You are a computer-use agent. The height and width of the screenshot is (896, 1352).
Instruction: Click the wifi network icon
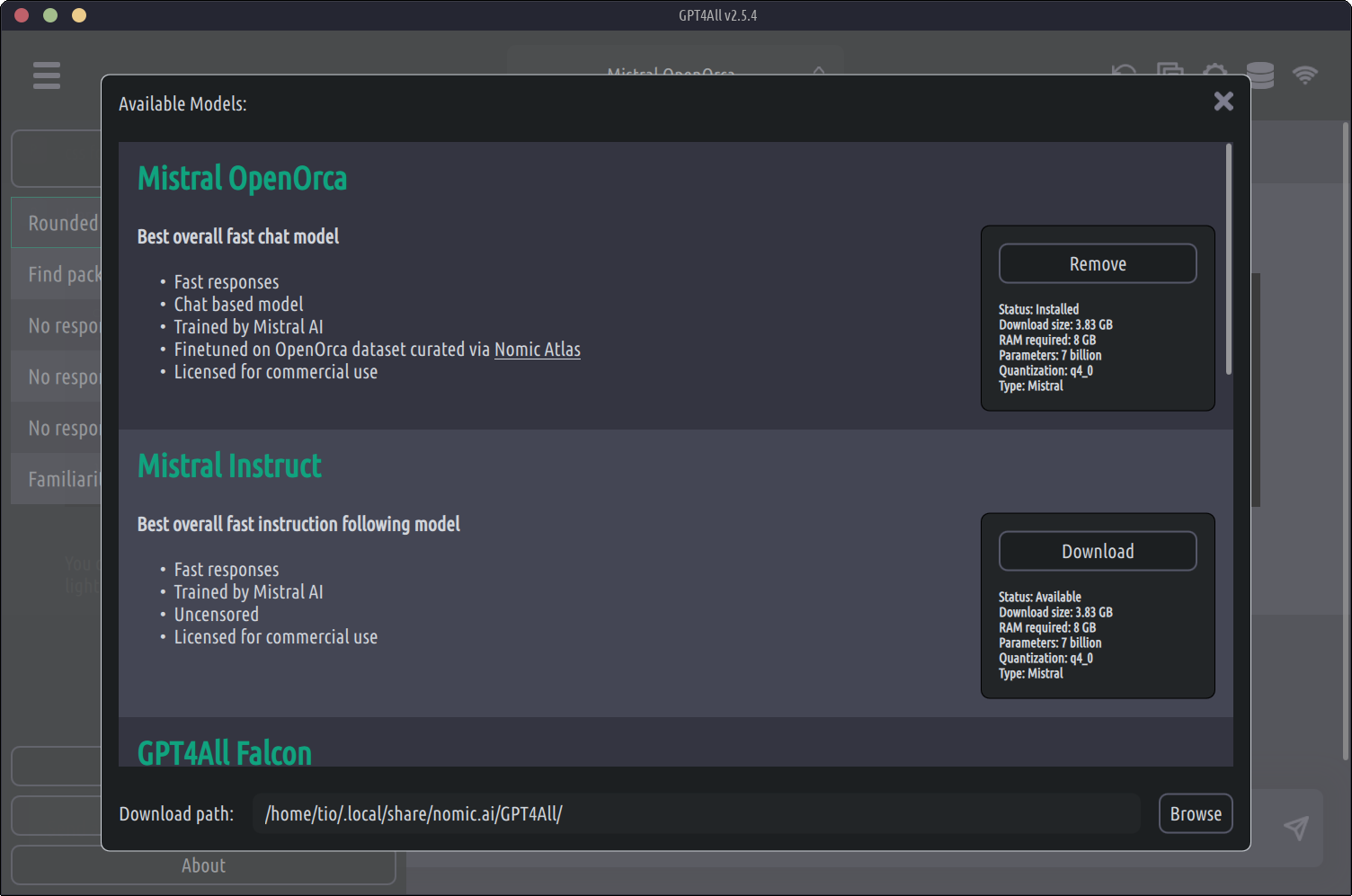click(x=1304, y=74)
